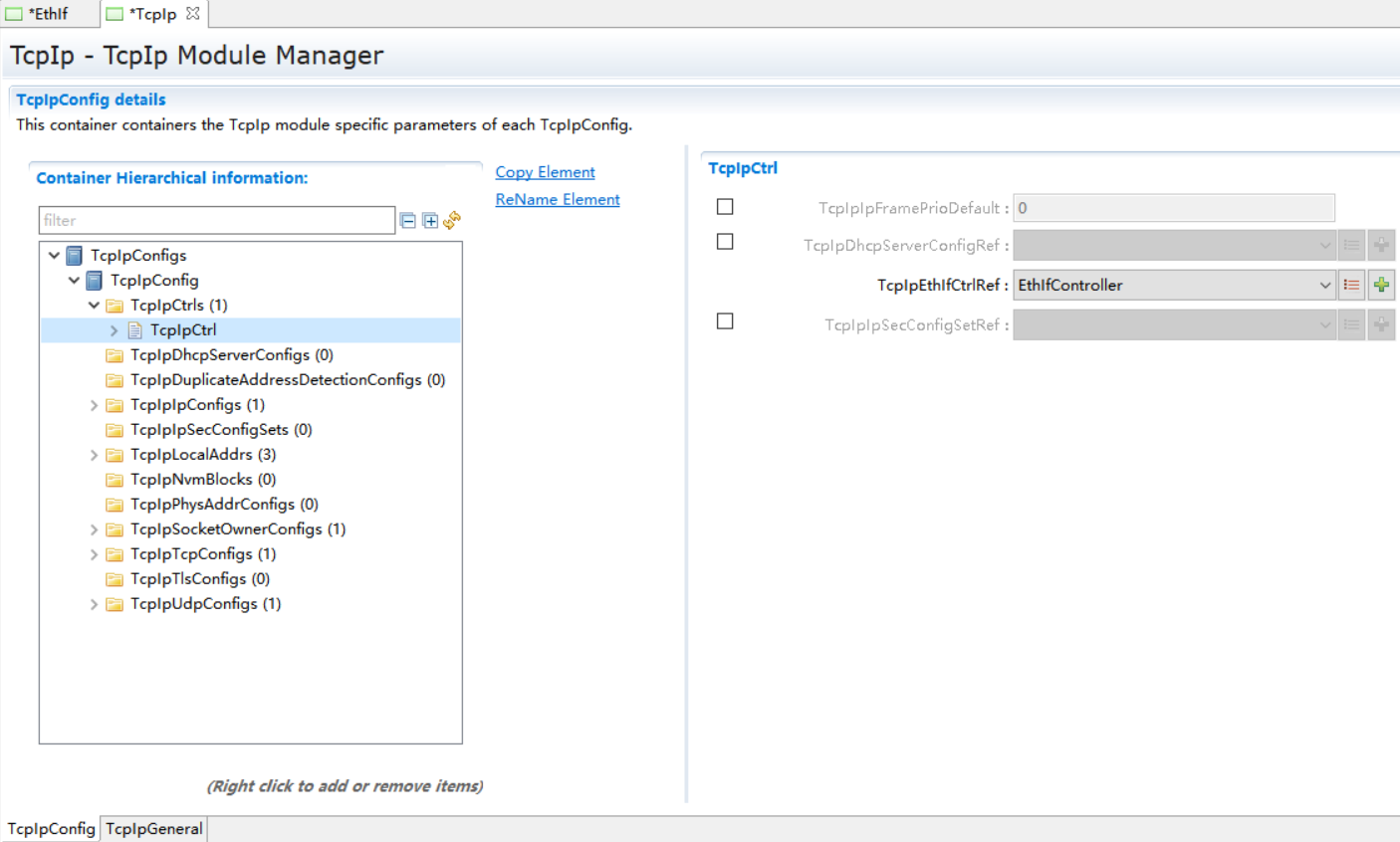Click the TcpIpLocalAddrs folder icon
The height and width of the screenshot is (842, 1400).
coord(115,455)
